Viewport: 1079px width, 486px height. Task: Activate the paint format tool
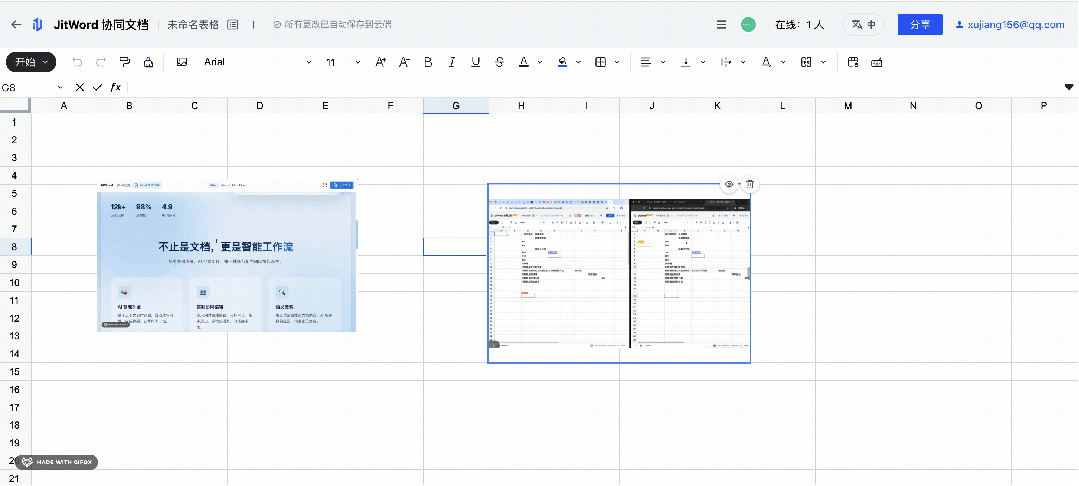point(125,62)
